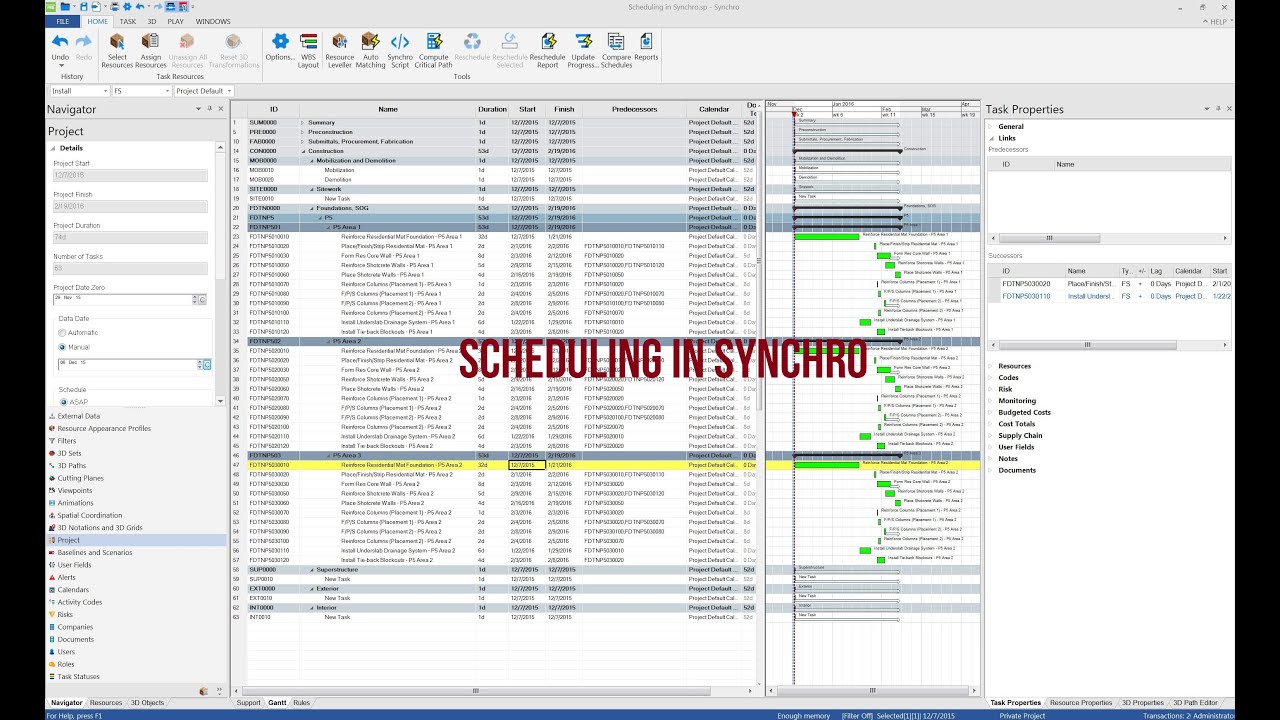
Task: Open Filters in the navigator list
Action: click(x=67, y=441)
